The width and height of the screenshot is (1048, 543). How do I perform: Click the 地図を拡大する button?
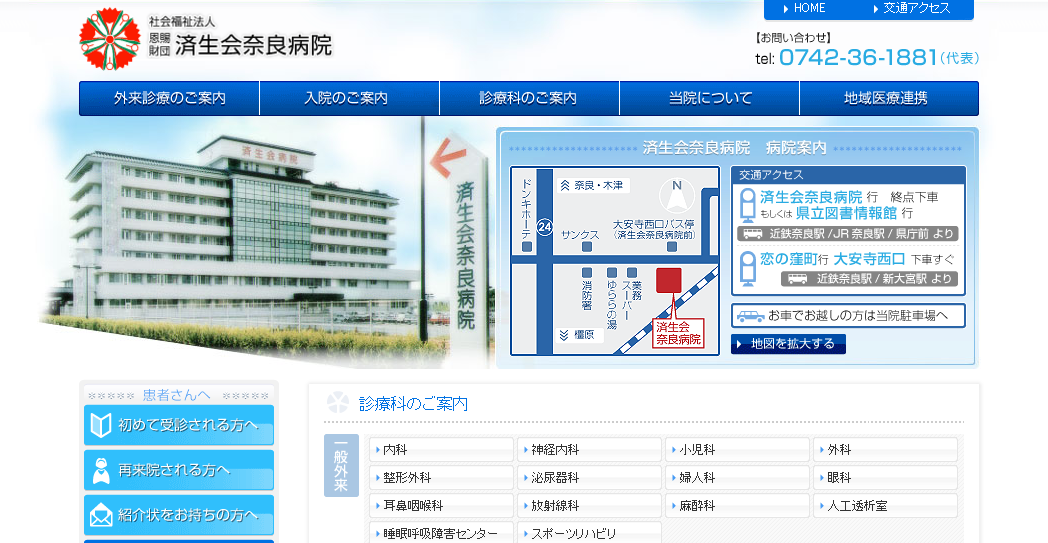click(788, 344)
